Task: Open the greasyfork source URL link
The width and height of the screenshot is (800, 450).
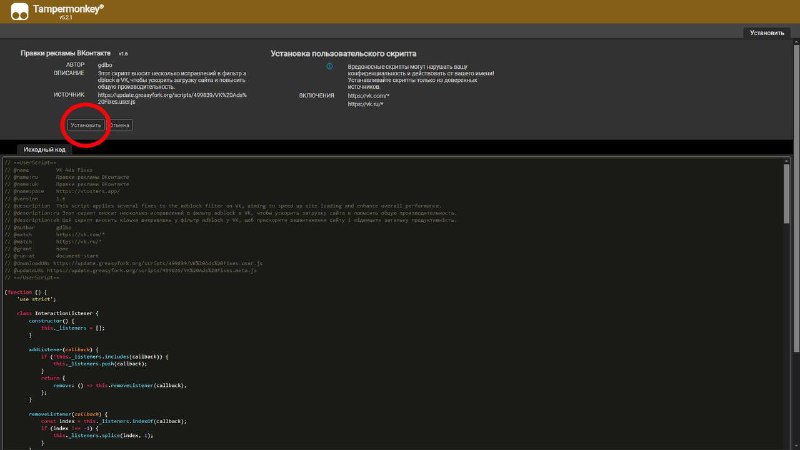Action: 172,98
